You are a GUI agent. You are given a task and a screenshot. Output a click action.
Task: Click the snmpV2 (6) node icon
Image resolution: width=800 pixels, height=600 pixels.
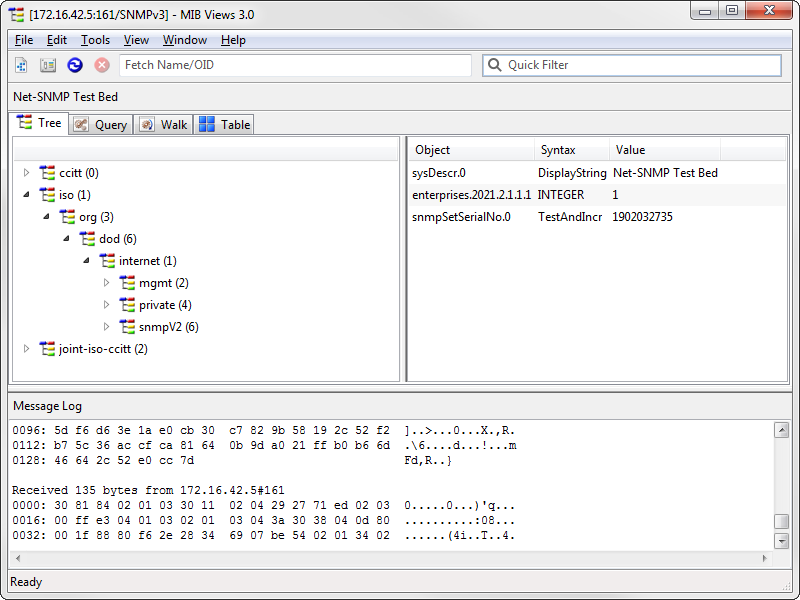click(x=127, y=327)
